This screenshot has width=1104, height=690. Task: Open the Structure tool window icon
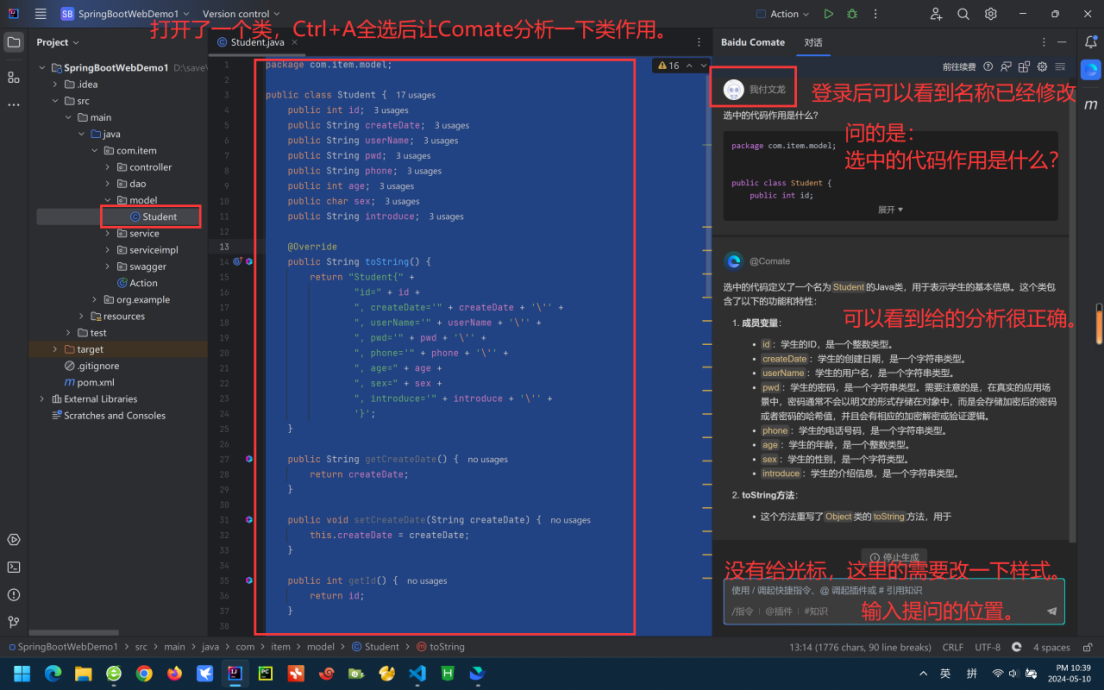coord(13,77)
